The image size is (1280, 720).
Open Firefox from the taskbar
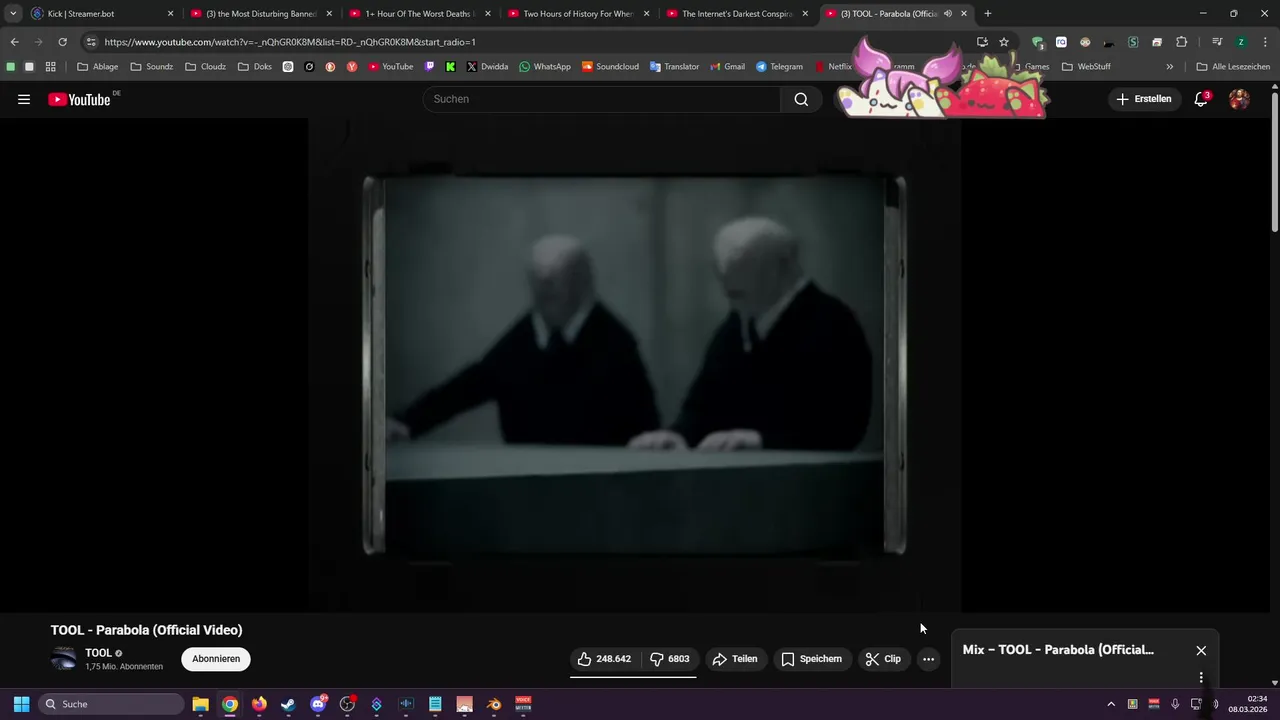[259, 704]
